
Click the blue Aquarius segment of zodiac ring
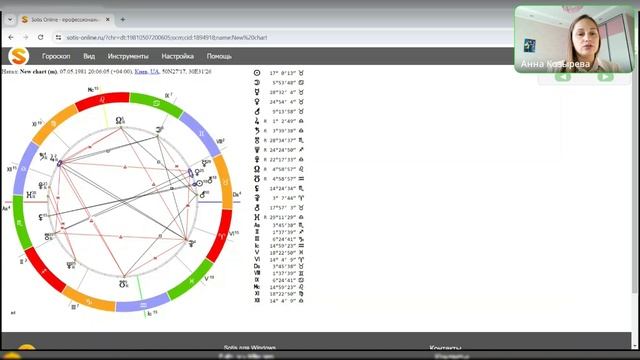pyautogui.click(x=142, y=304)
